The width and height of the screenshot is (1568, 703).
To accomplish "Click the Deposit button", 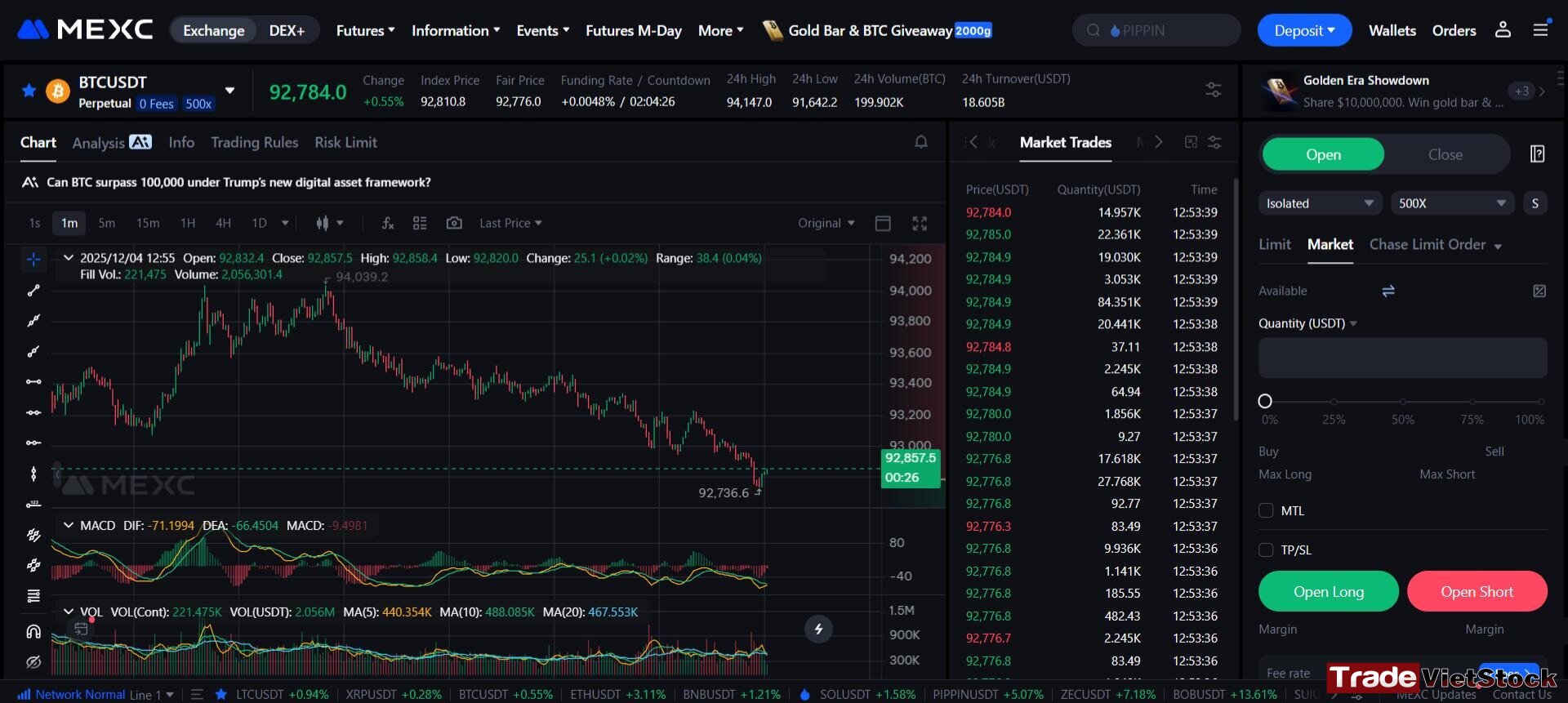I will tap(1304, 30).
